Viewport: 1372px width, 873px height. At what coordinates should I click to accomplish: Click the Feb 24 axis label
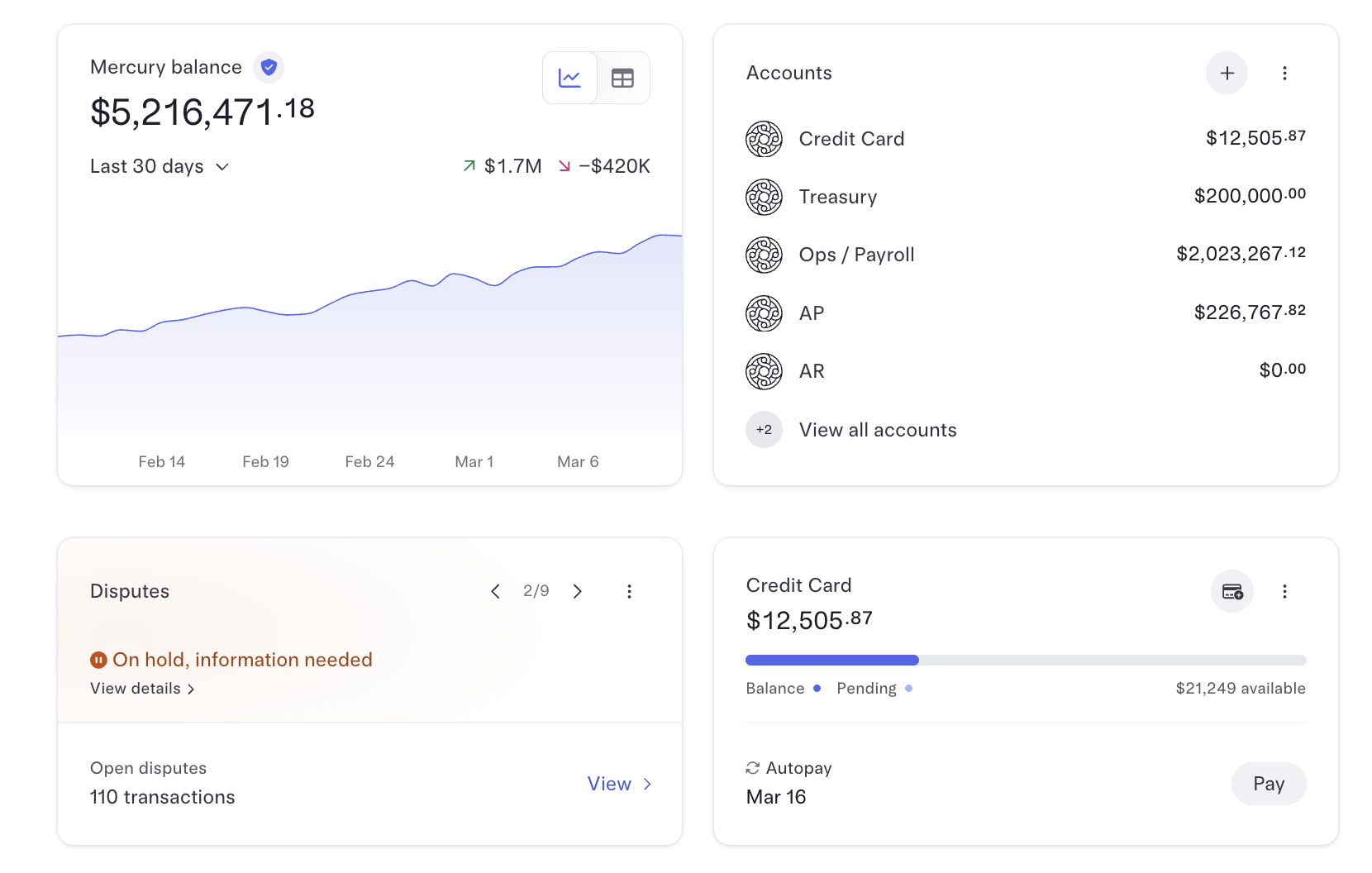coord(369,462)
